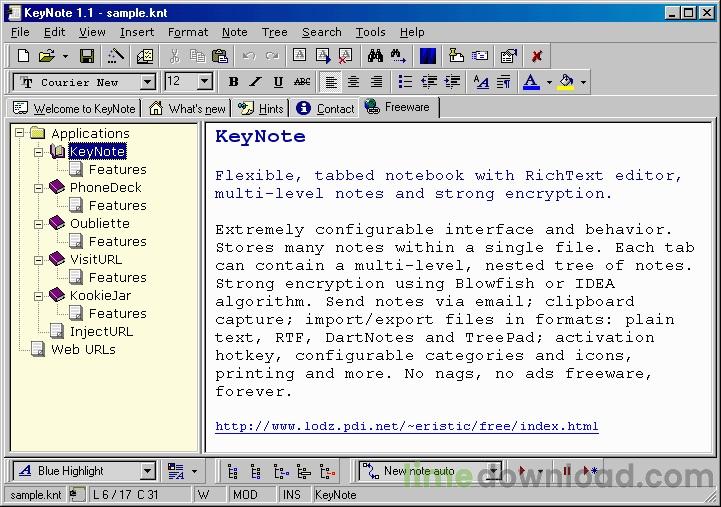Screen dimensions: 721x507
Task: Click the Save file toolbar icon
Action: 87,56
